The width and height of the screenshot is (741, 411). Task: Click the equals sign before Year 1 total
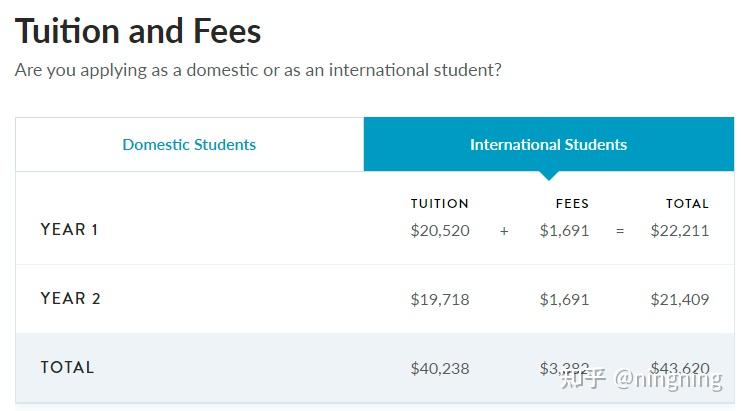620,231
